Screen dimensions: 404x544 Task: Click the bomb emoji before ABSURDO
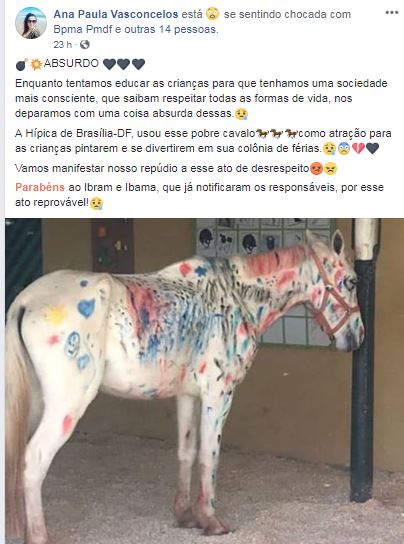22,65
